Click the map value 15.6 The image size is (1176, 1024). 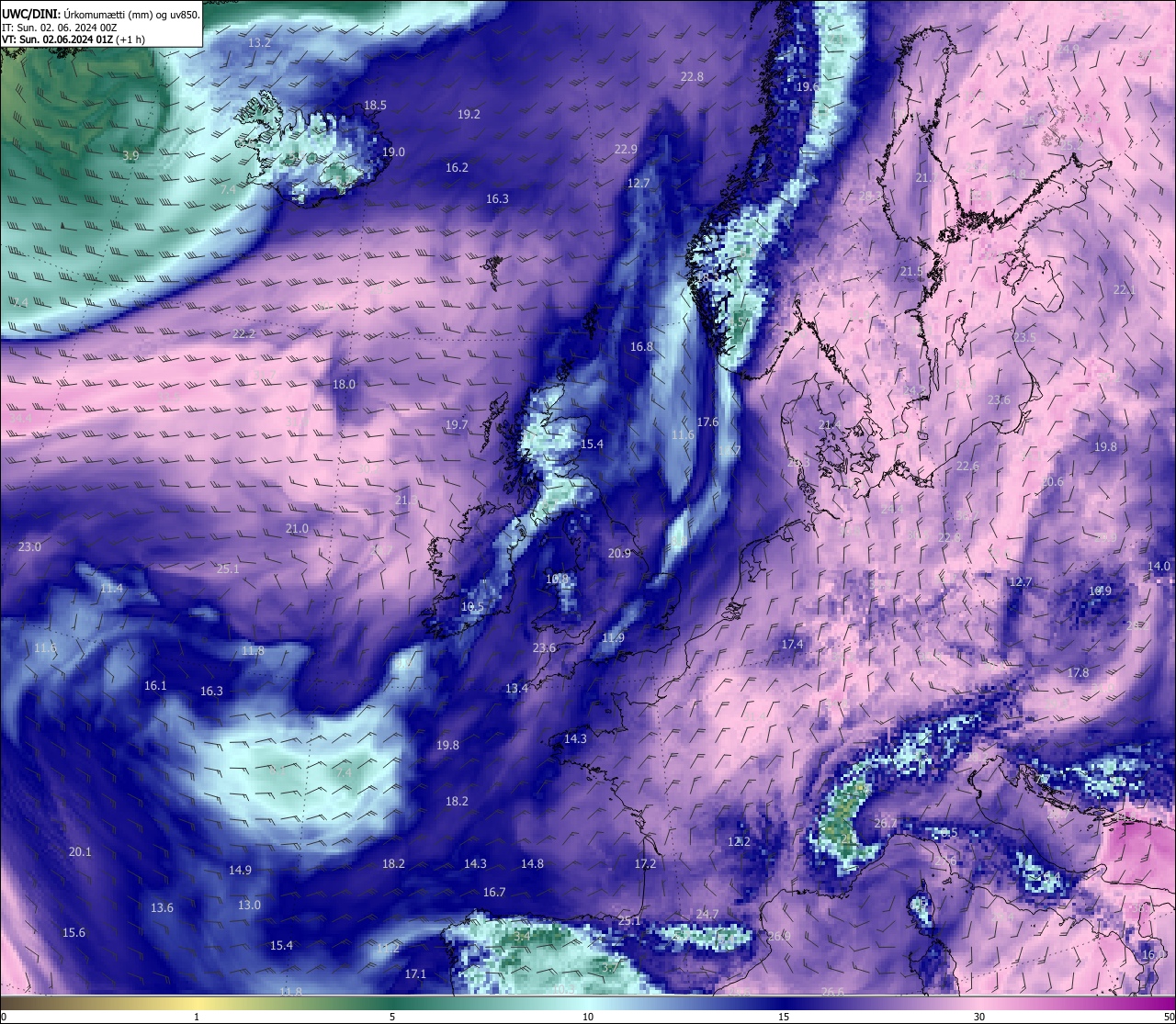[x=73, y=933]
